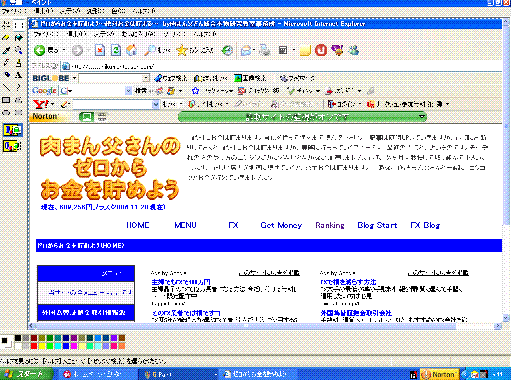512x380 pixels.
Task: Open Paint's 編集 (Edit) menu
Action: [43, 11]
